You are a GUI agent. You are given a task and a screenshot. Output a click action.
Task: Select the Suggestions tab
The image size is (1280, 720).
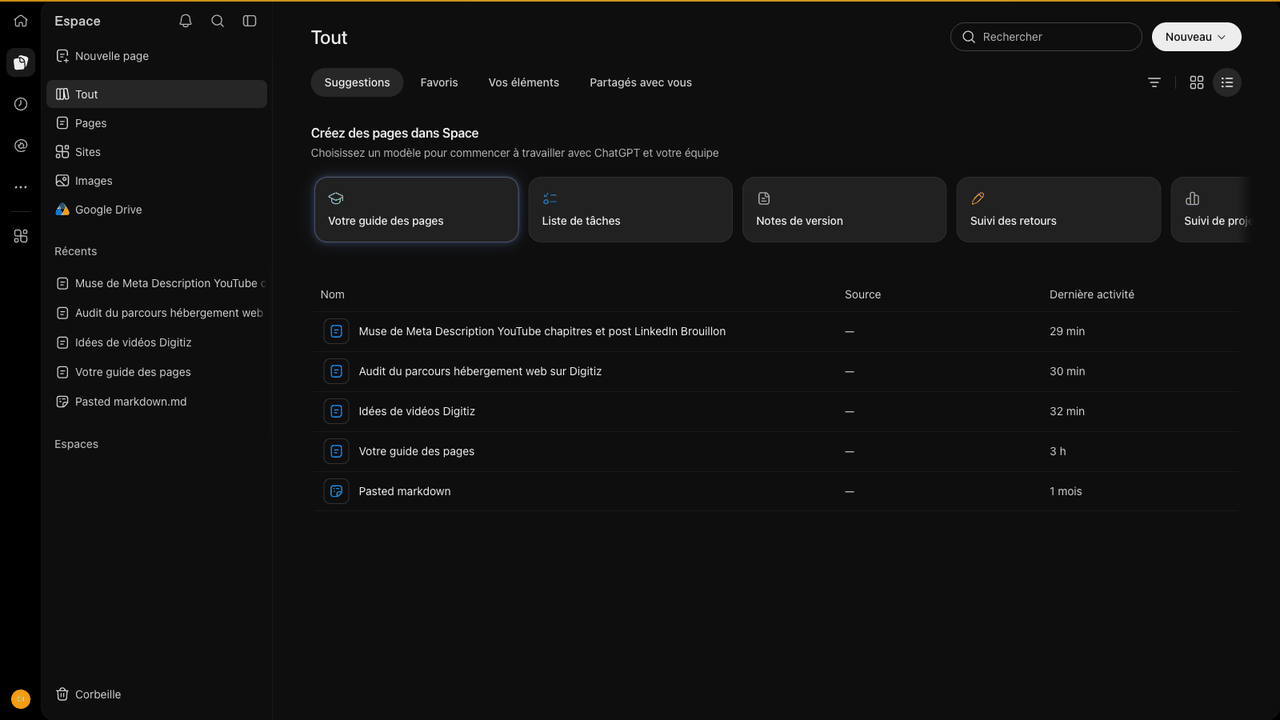coord(357,82)
